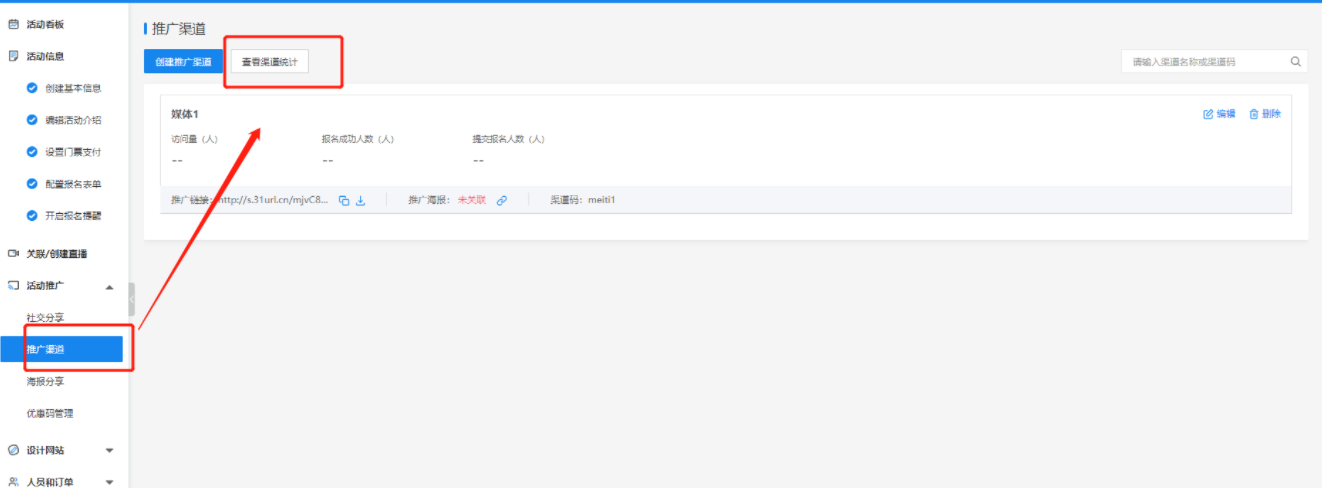Image resolution: width=1322 pixels, height=488 pixels.
Task: Download the promotion link QR via download icon
Action: [361, 200]
